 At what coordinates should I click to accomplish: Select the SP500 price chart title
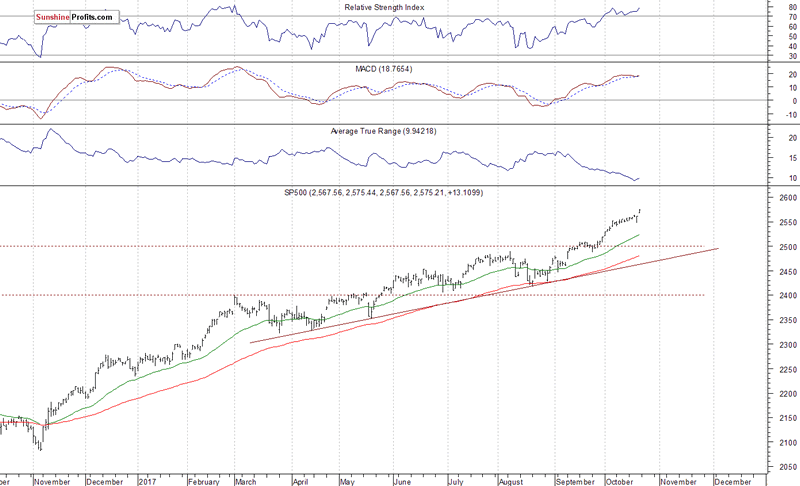(383, 192)
